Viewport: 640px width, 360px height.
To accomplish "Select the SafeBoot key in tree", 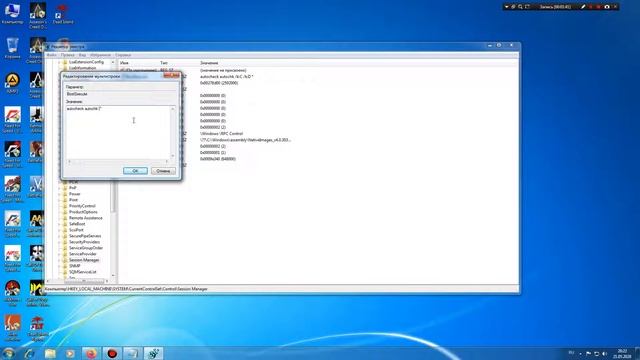I will tap(77, 224).
